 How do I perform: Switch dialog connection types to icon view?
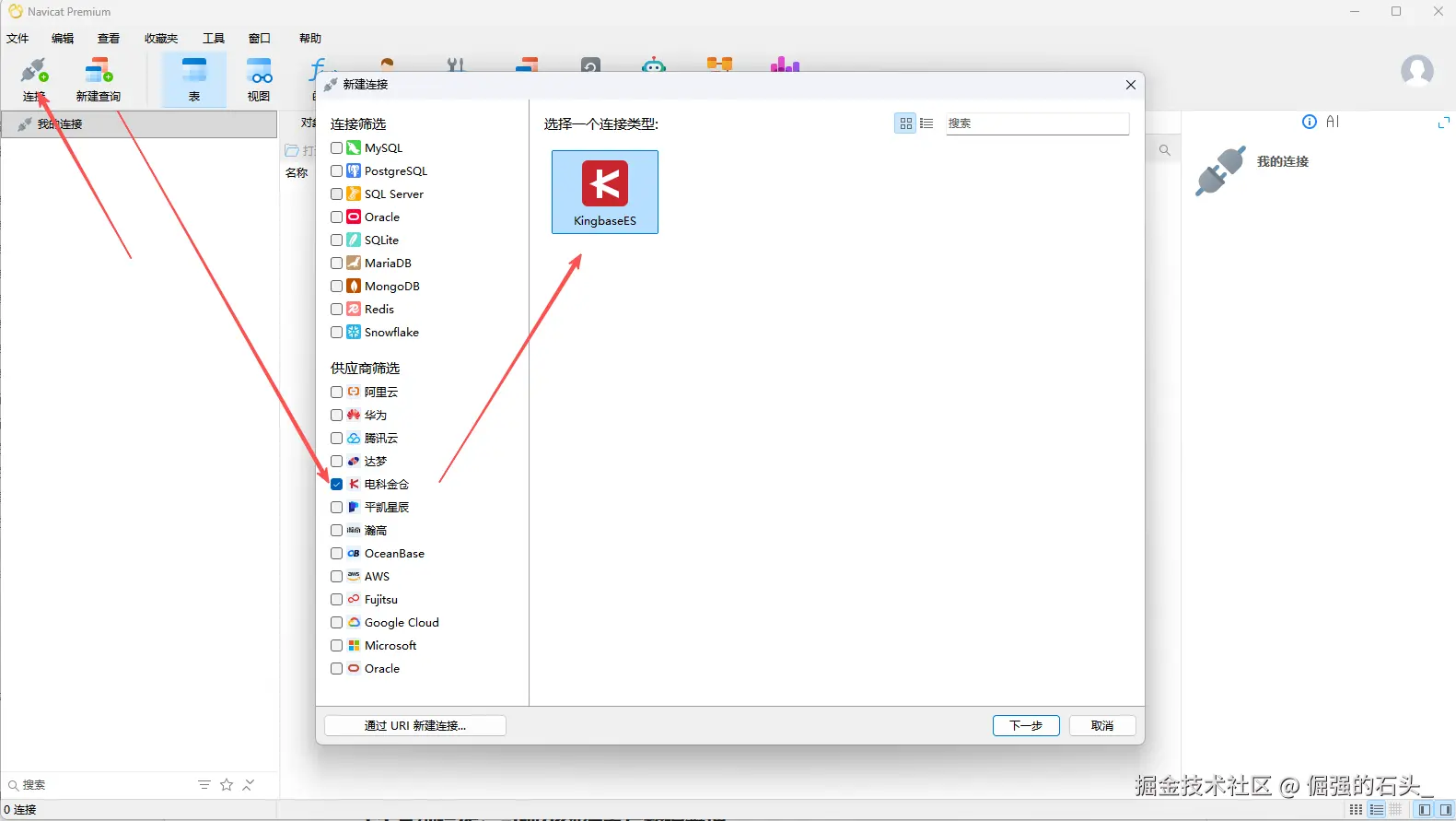point(906,123)
